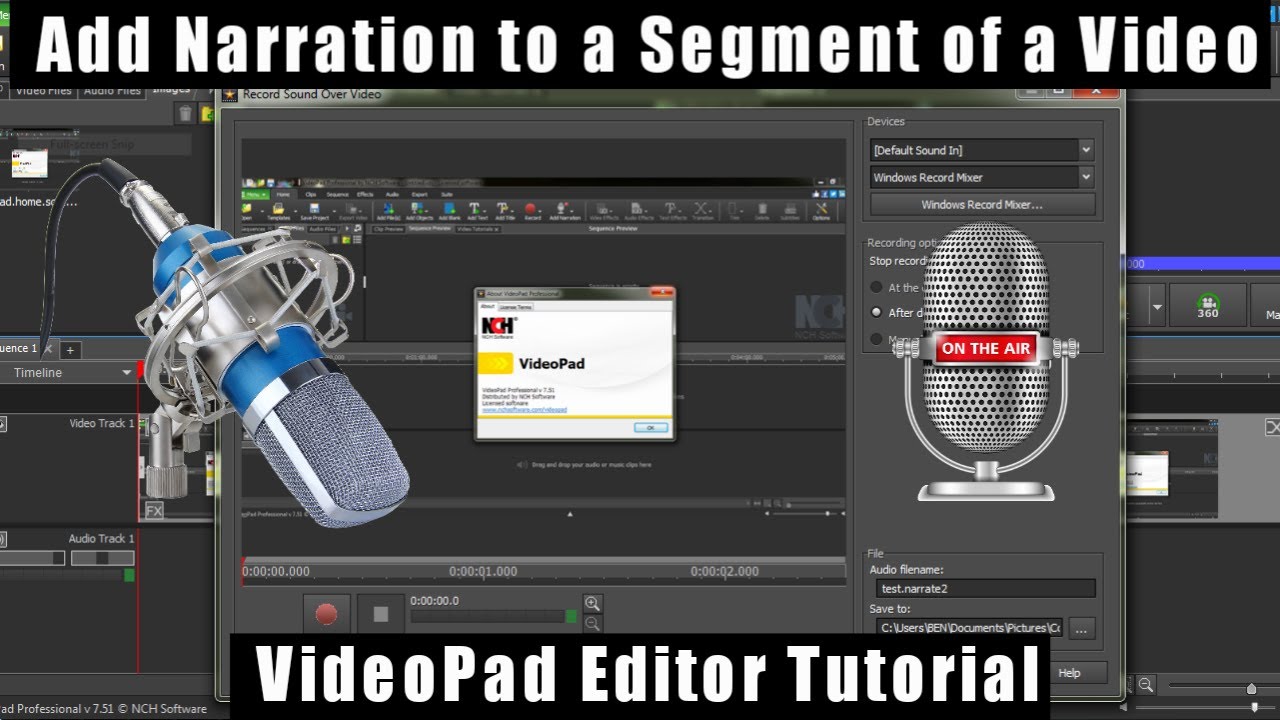Click the Save to folder path field
Screen dimensions: 1280x720
(969, 628)
